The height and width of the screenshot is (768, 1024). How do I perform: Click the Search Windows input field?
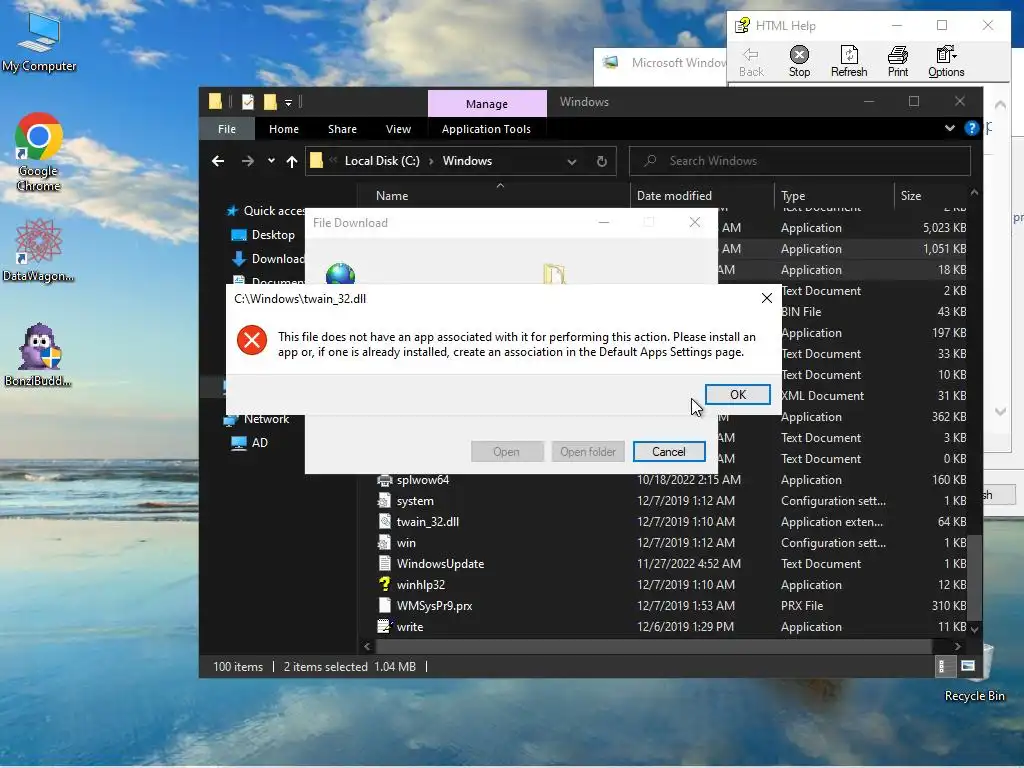(x=799, y=161)
